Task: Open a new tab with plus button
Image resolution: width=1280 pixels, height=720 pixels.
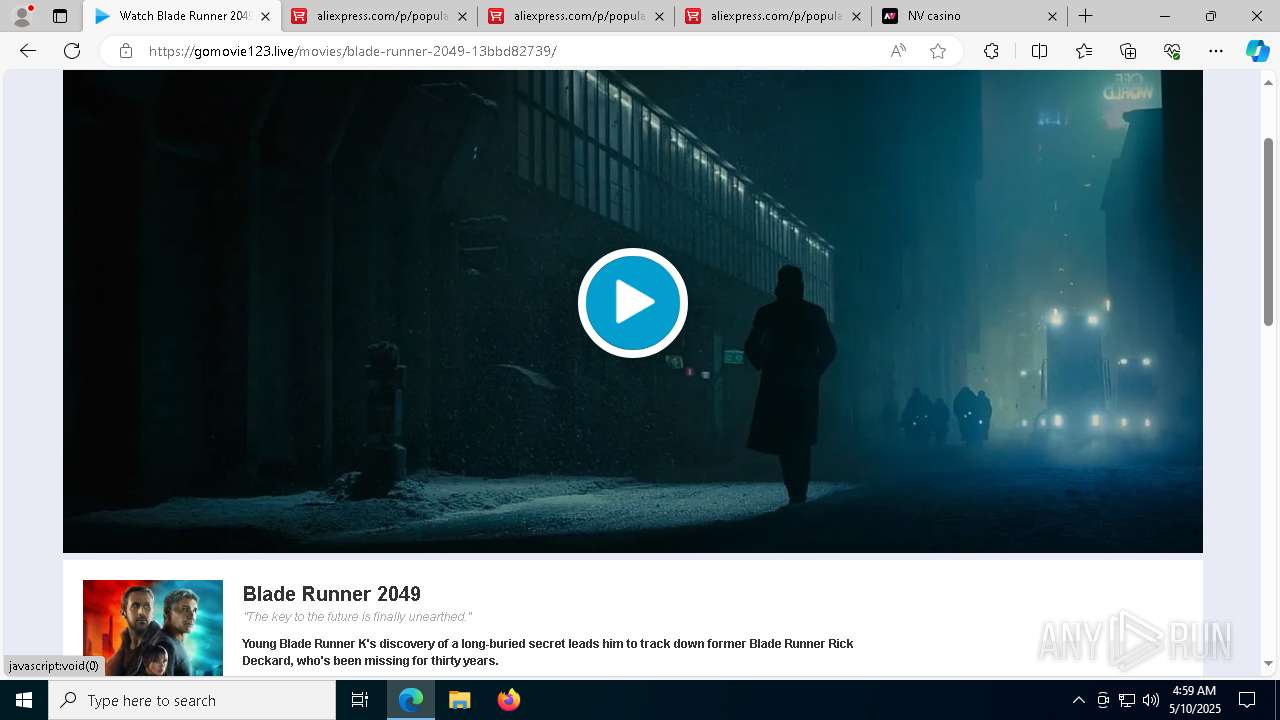Action: [1085, 16]
